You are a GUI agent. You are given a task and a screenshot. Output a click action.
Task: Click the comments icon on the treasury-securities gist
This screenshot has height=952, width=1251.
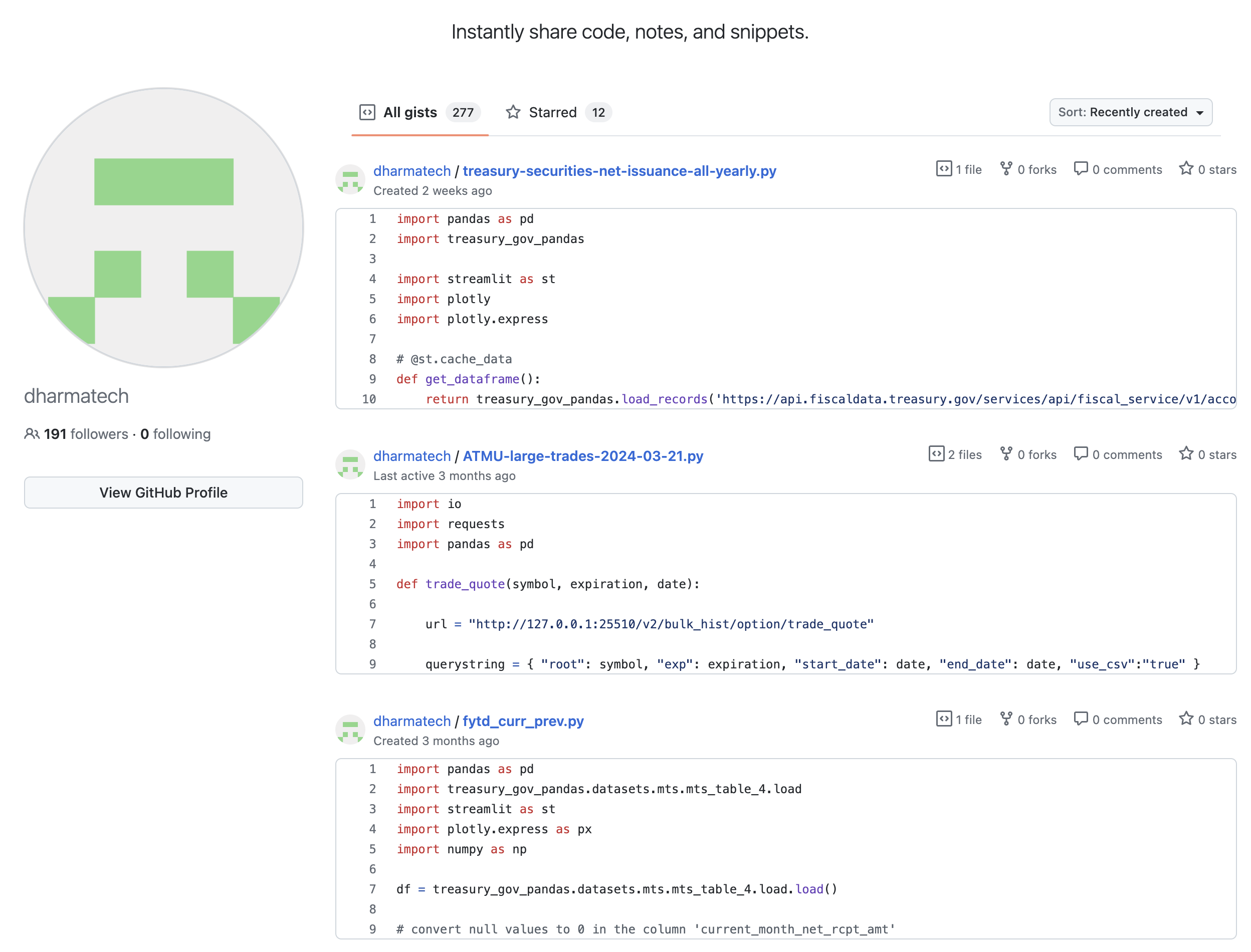[1081, 169]
